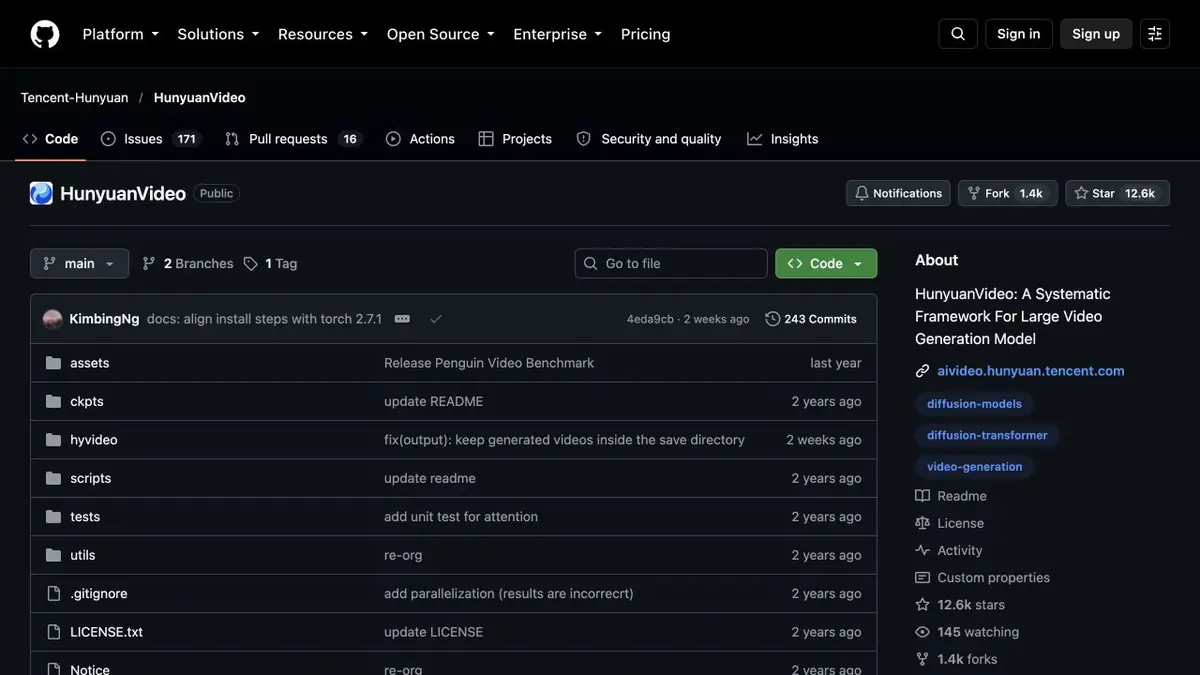Open the aivideo.hunyuan.tencent.com website link
The image size is (1200, 675).
1031,371
